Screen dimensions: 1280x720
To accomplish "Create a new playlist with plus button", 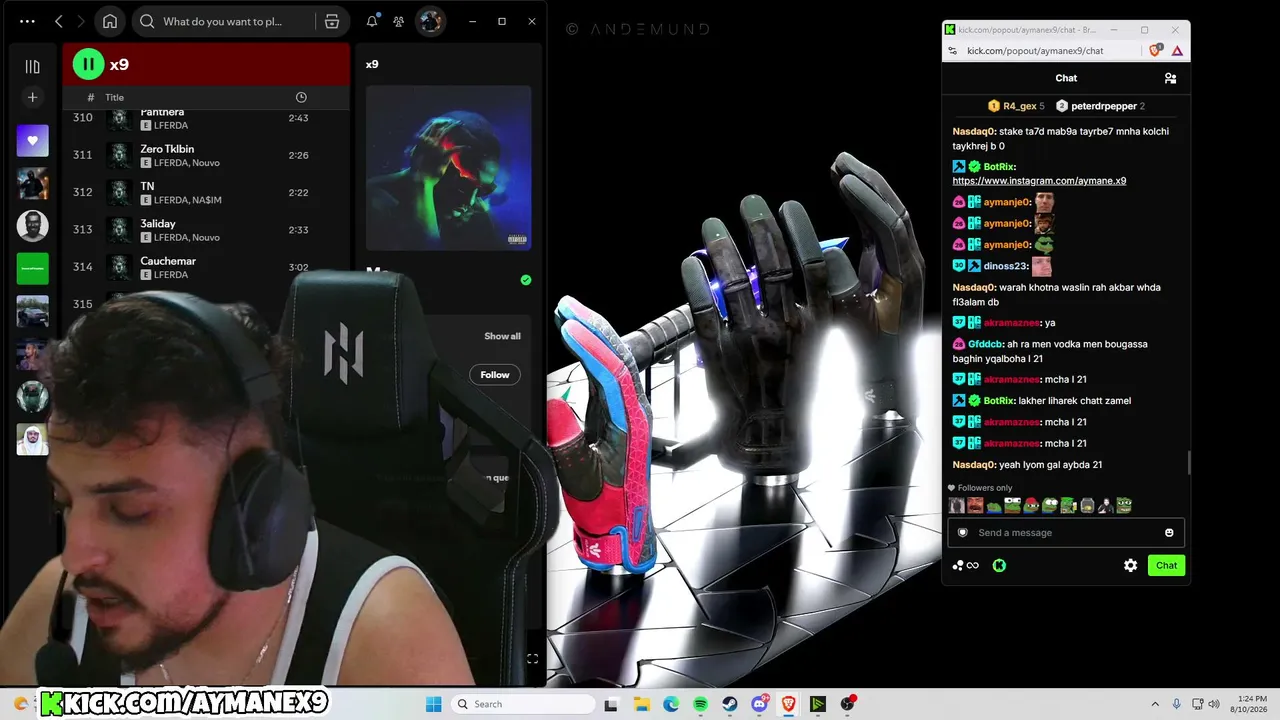I will pyautogui.click(x=32, y=97).
